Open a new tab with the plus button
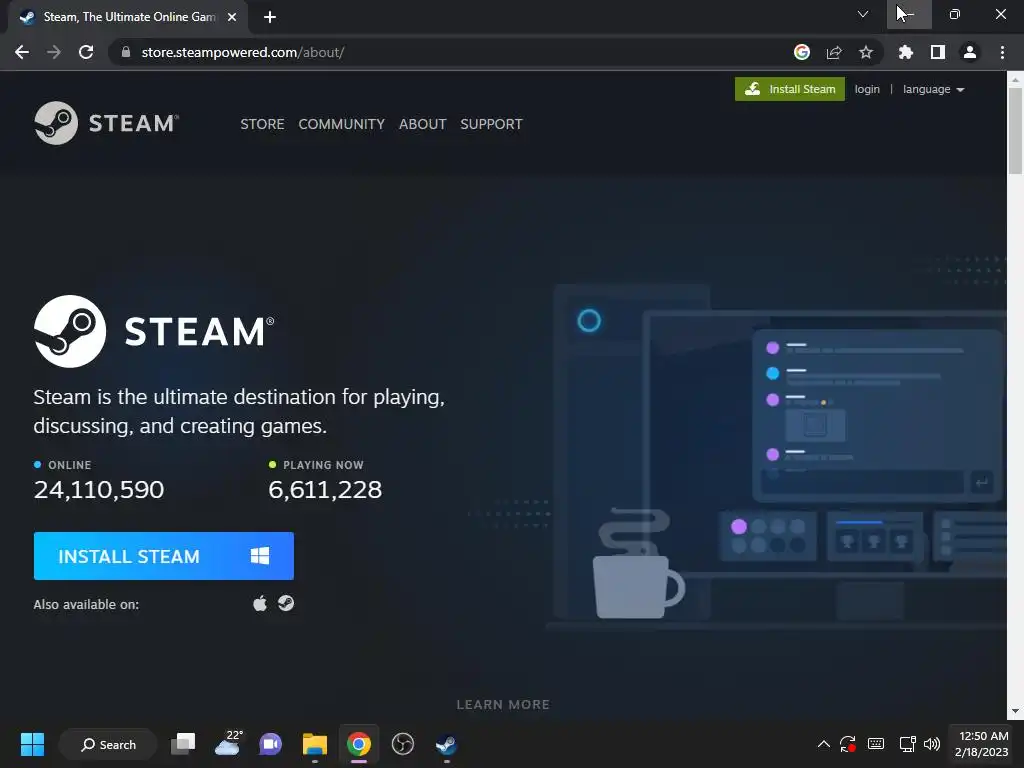Viewport: 1024px width, 768px height. (270, 17)
